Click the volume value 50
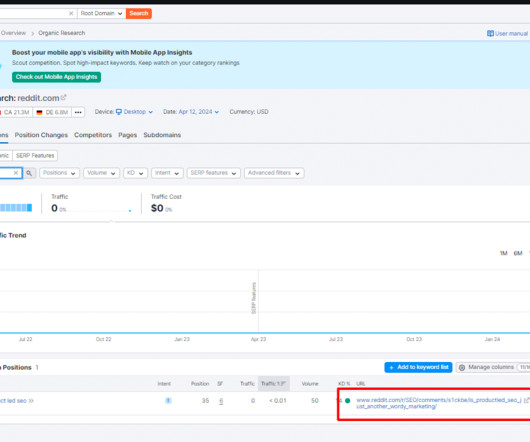Image resolution: width=530 pixels, height=442 pixels. tap(315, 401)
